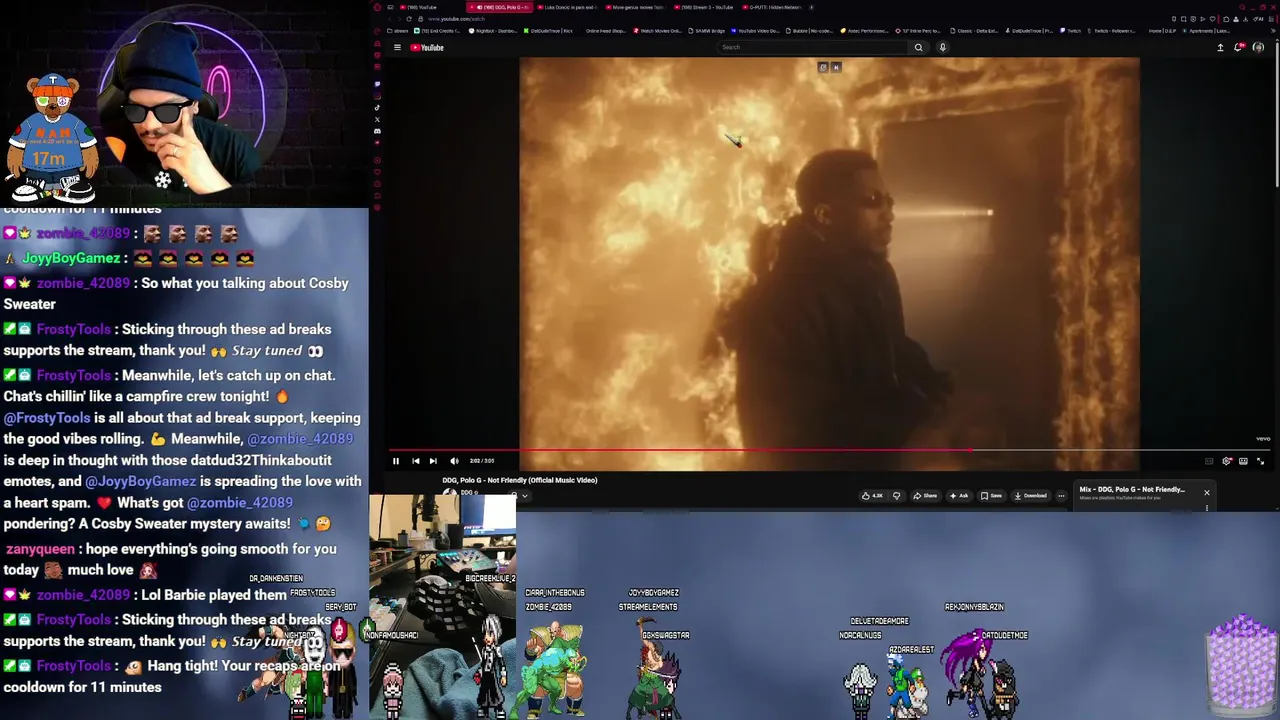The height and width of the screenshot is (720, 1280).
Task: Switch to first YouTube browser tab
Action: 422,7
